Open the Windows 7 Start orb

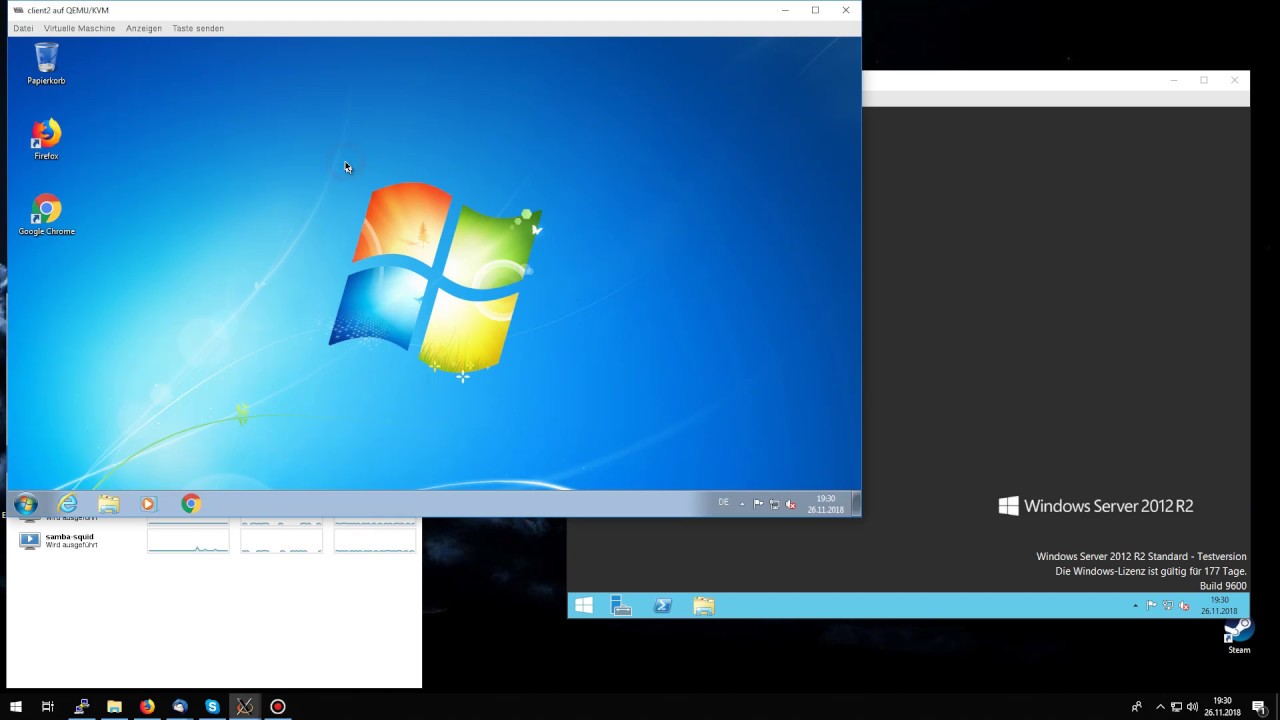pos(26,504)
